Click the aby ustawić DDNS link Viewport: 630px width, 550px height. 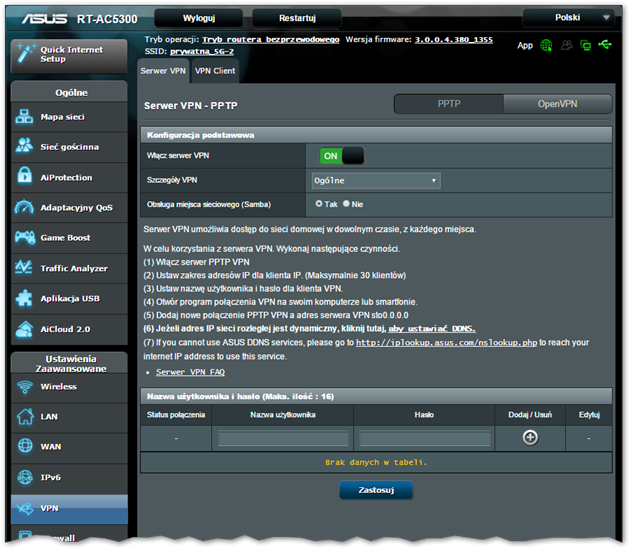[x=432, y=329]
